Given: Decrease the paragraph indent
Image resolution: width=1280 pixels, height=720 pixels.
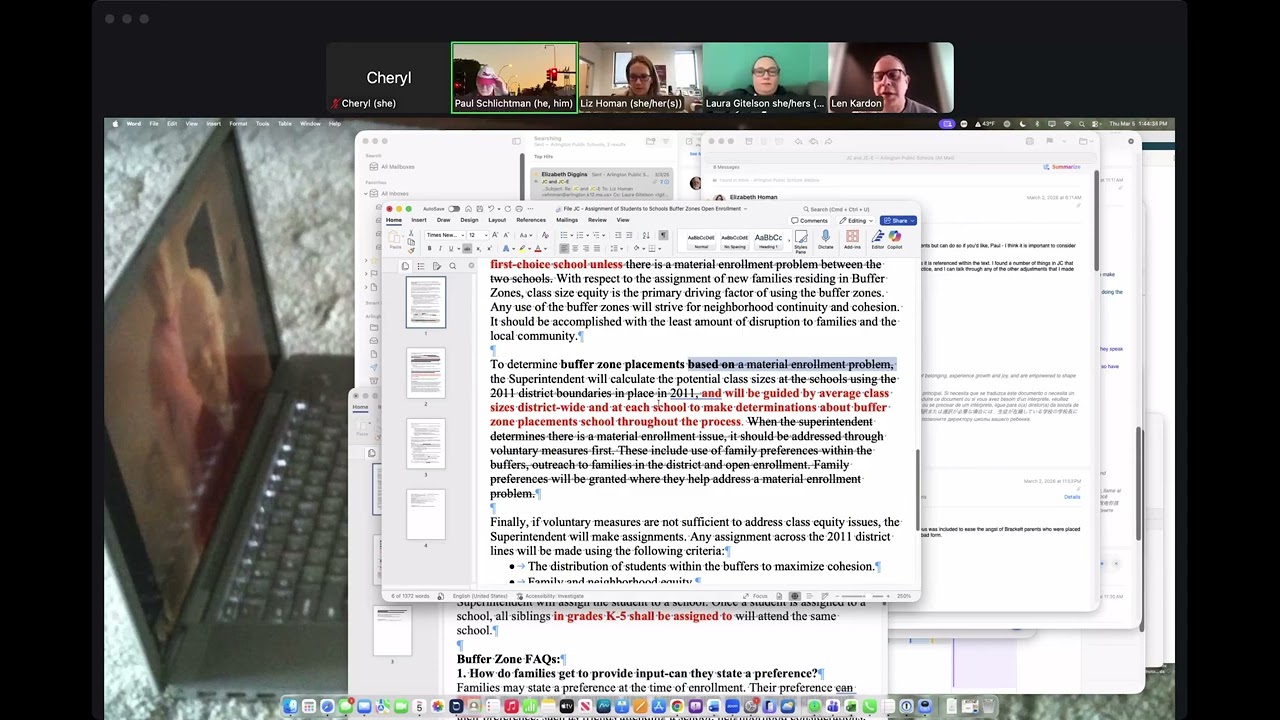Looking at the screenshot, I should 618,235.
